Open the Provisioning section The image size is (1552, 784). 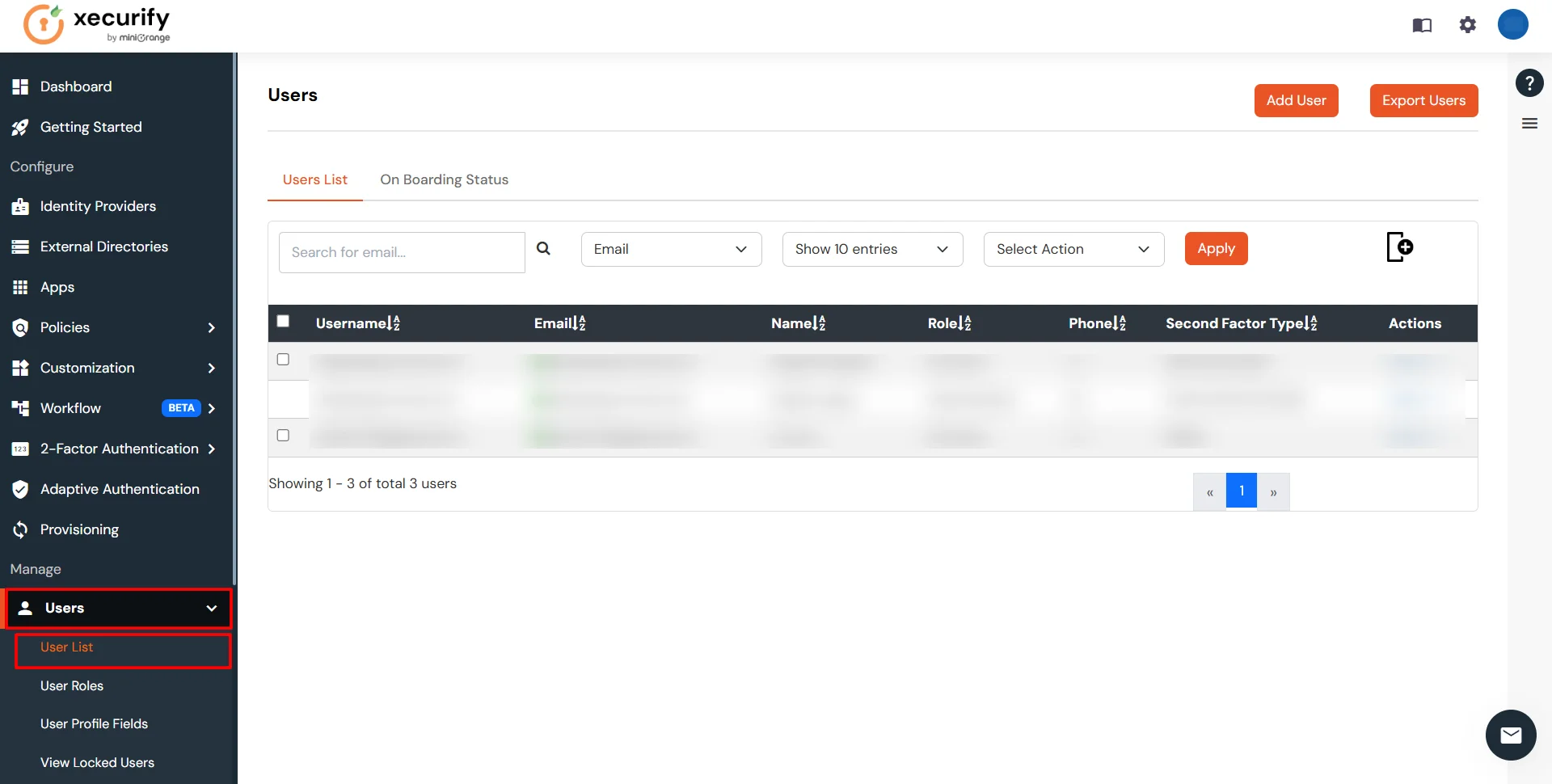click(x=79, y=529)
